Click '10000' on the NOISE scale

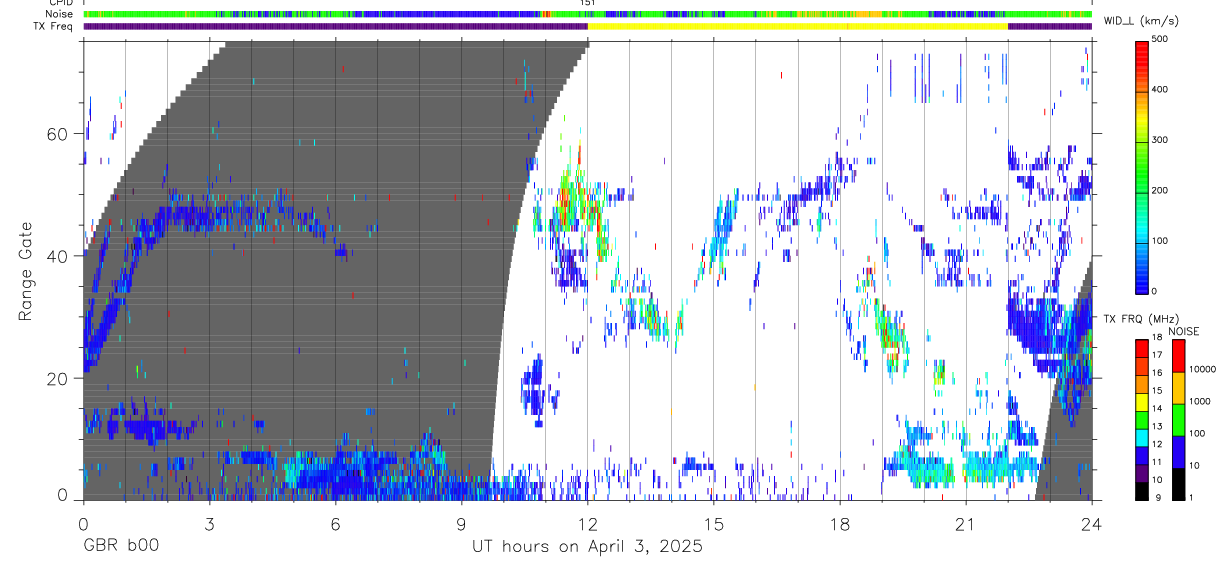click(1203, 370)
